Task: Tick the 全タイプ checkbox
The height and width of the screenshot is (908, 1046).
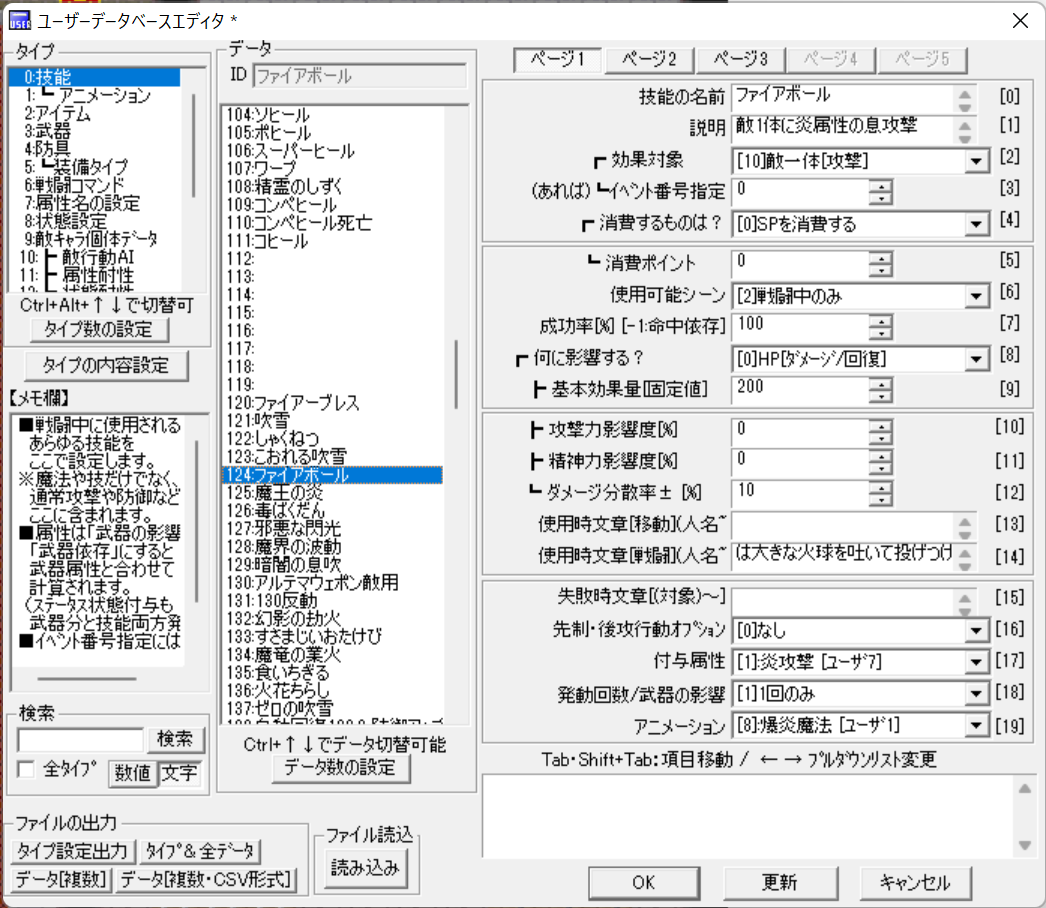Action: (x=27, y=769)
